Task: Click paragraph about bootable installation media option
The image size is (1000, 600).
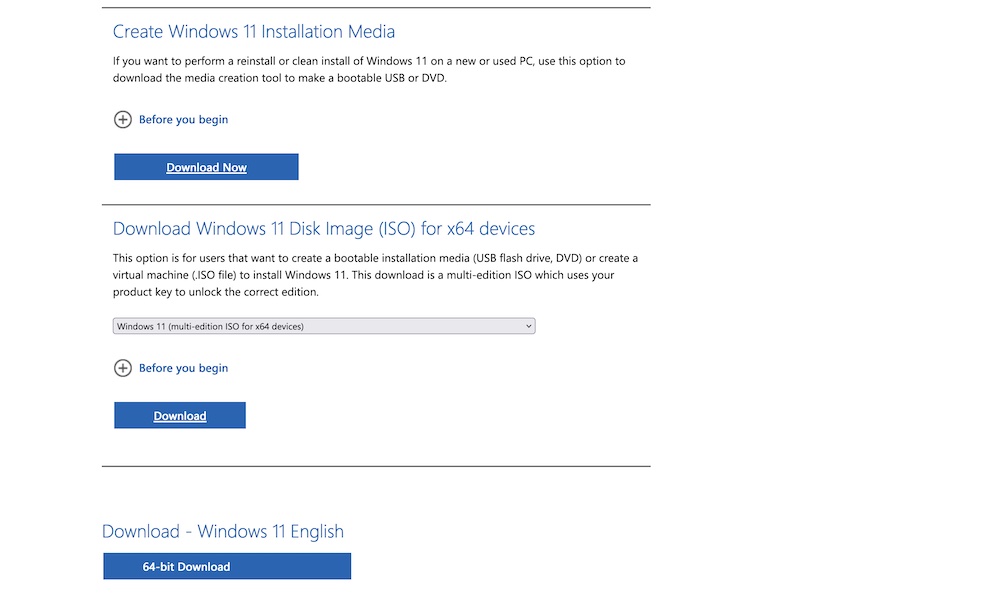Action: pos(376,275)
